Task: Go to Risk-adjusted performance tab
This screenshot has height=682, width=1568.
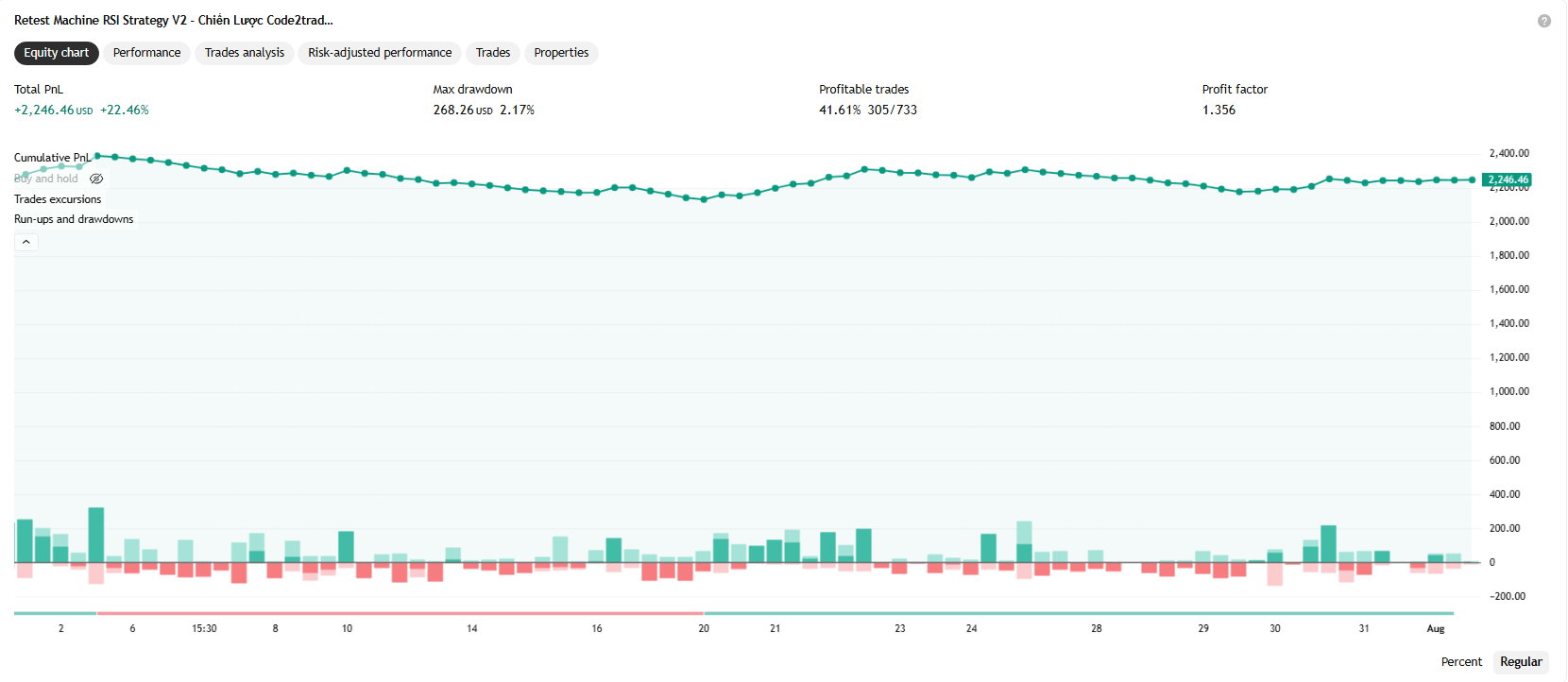Action: (x=380, y=53)
